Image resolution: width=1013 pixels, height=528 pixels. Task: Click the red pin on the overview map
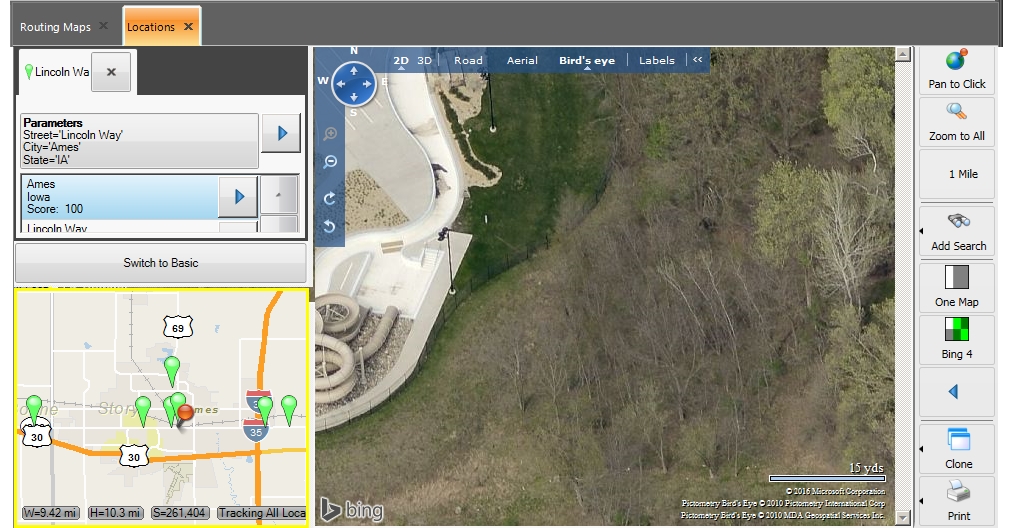(x=185, y=414)
